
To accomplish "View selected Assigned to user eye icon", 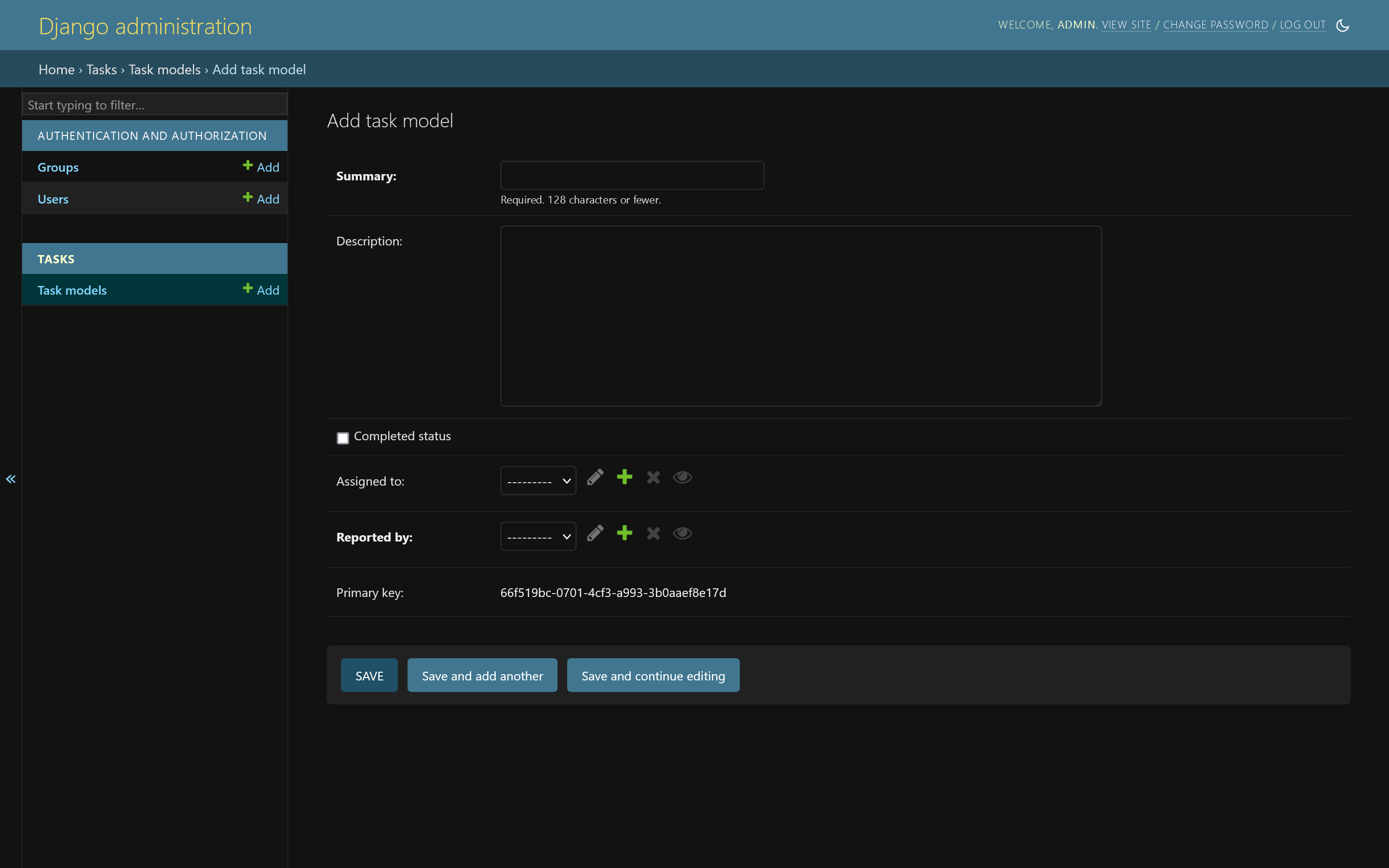I will click(682, 477).
